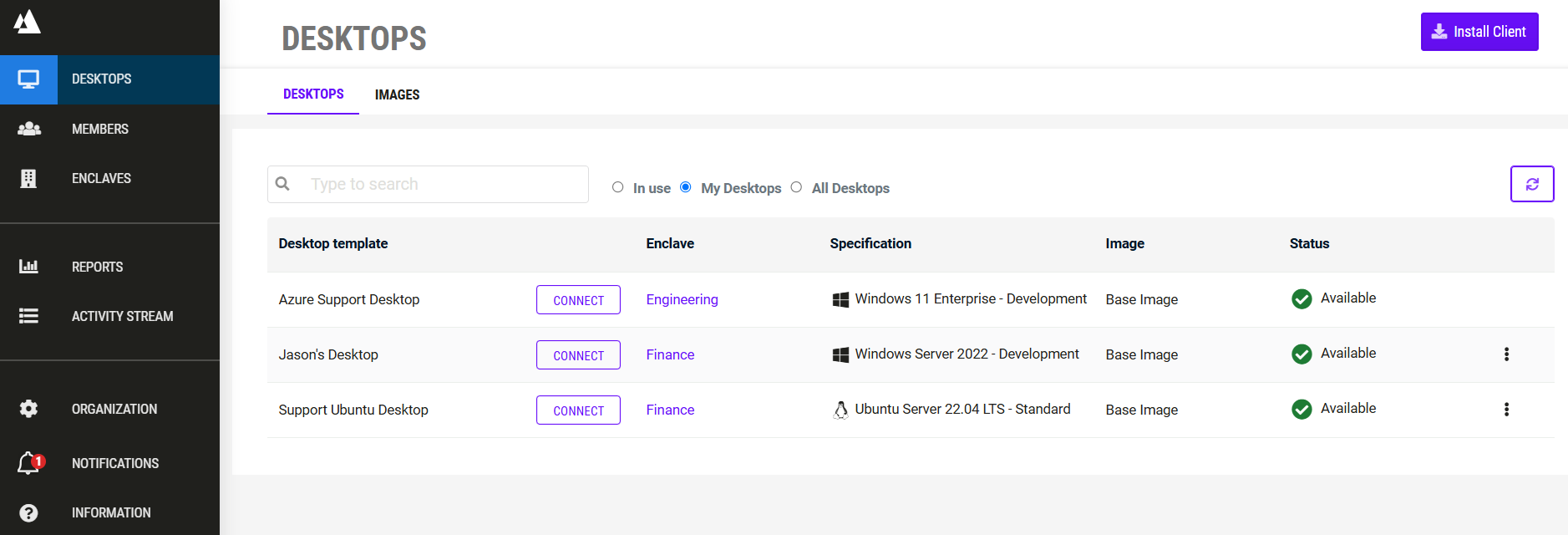
Task: Open the options menu for Jason's Desktop
Action: (1506, 354)
